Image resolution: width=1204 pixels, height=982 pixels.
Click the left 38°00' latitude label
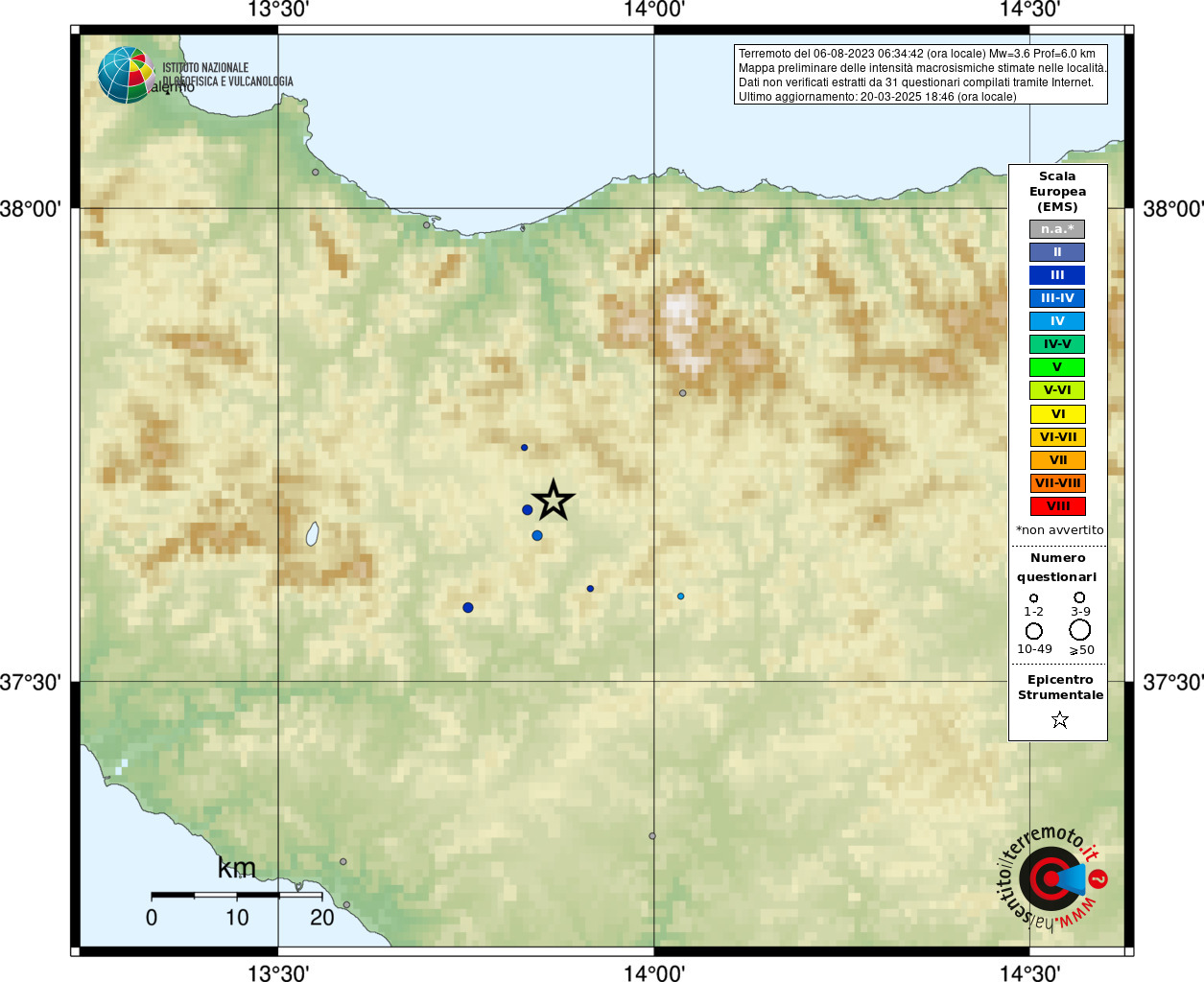pyautogui.click(x=31, y=209)
